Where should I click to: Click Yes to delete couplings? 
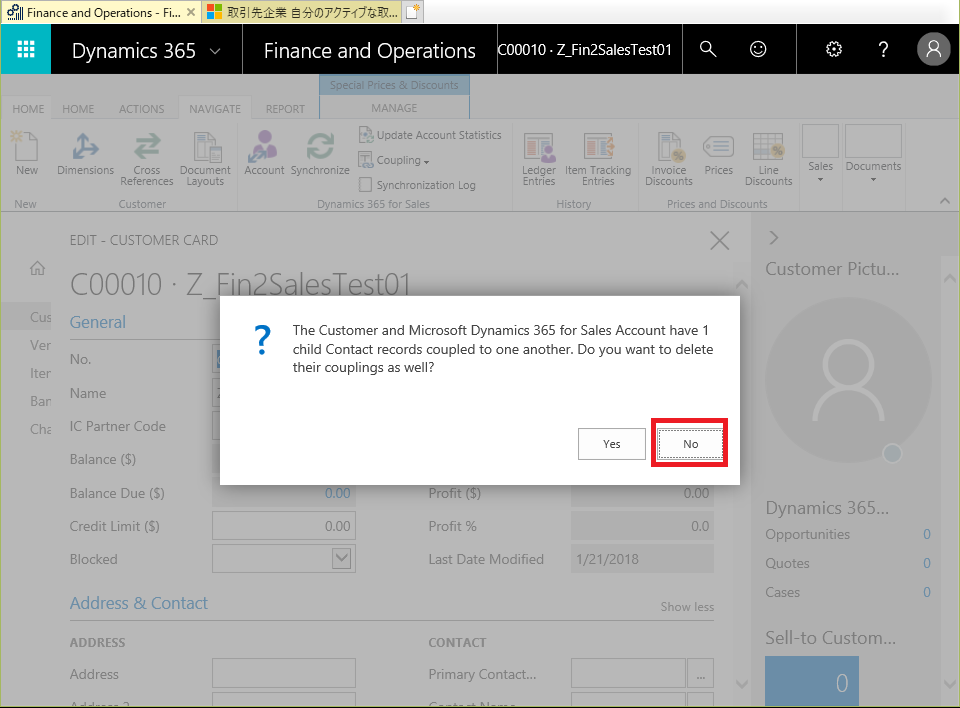[x=612, y=444]
